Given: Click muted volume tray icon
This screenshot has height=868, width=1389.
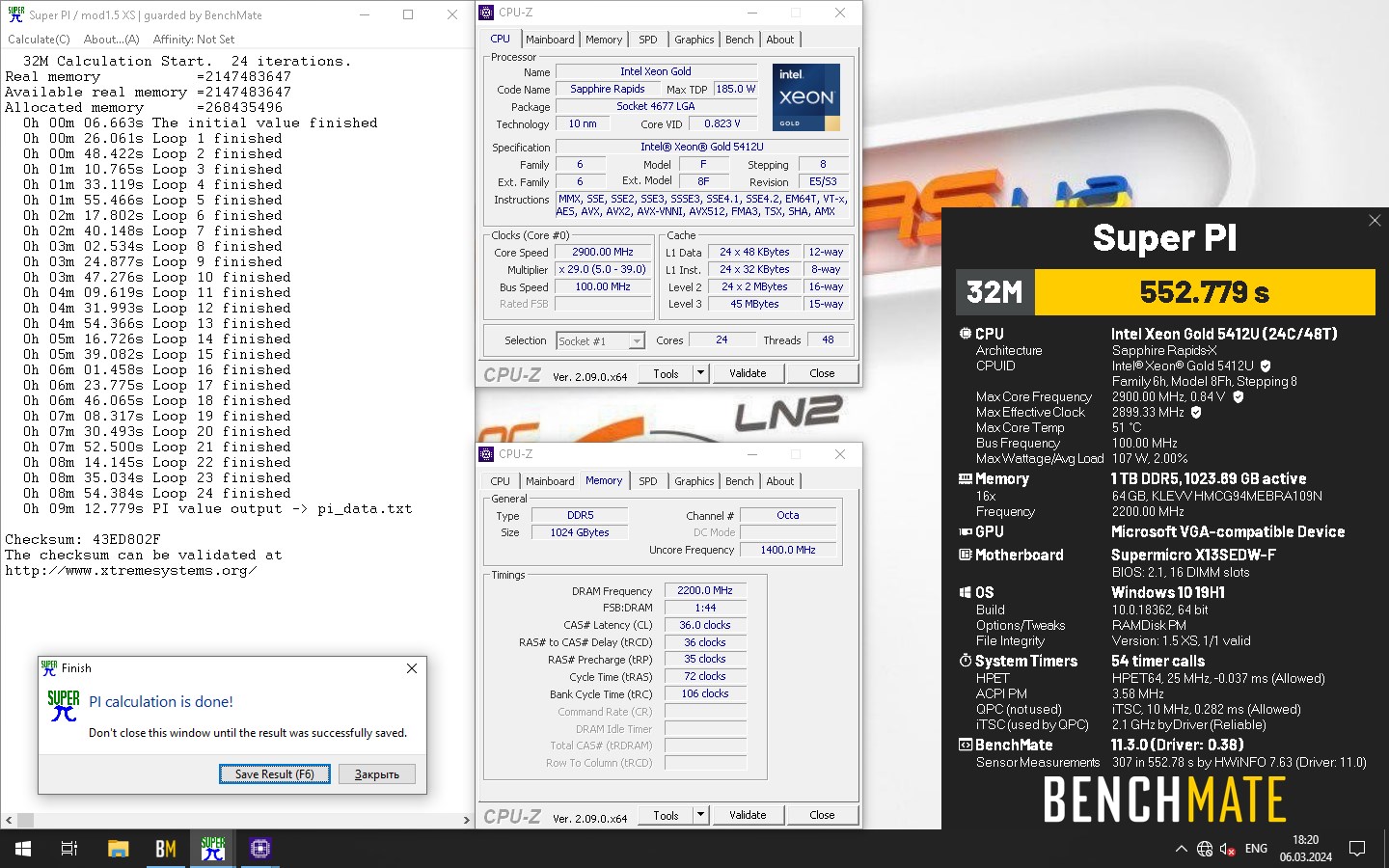Looking at the screenshot, I should coord(1228,849).
